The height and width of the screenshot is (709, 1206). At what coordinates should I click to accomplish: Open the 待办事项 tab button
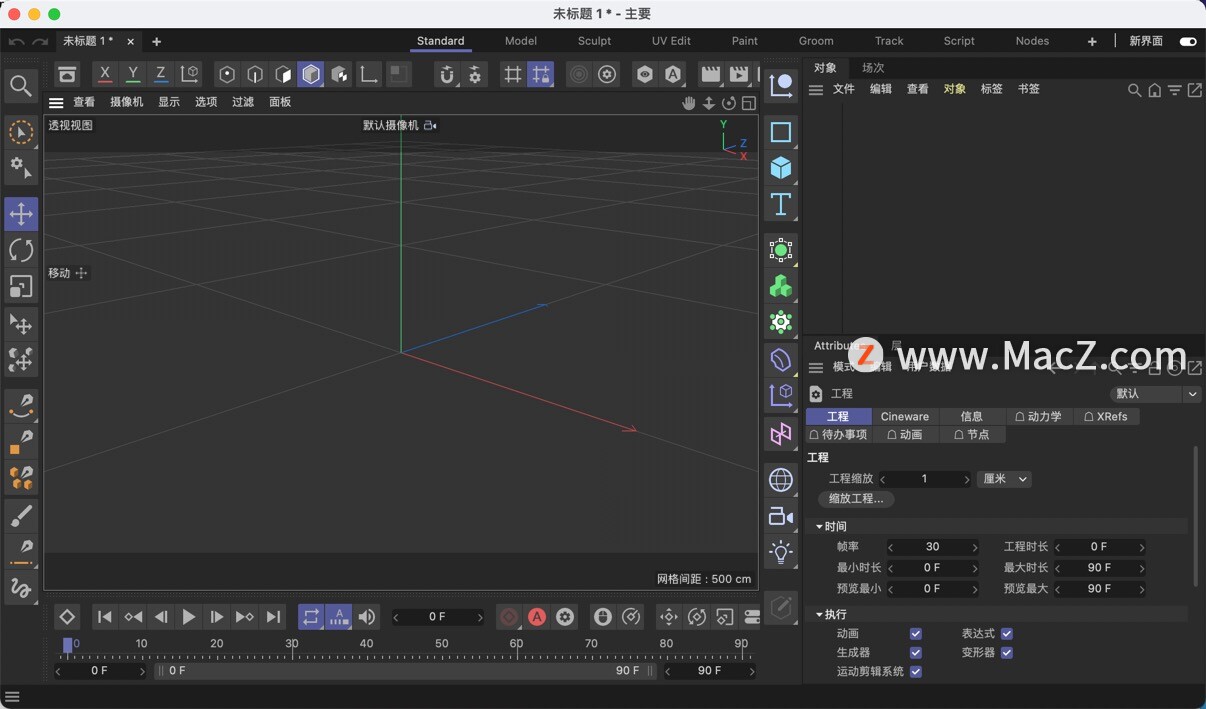(x=839, y=435)
